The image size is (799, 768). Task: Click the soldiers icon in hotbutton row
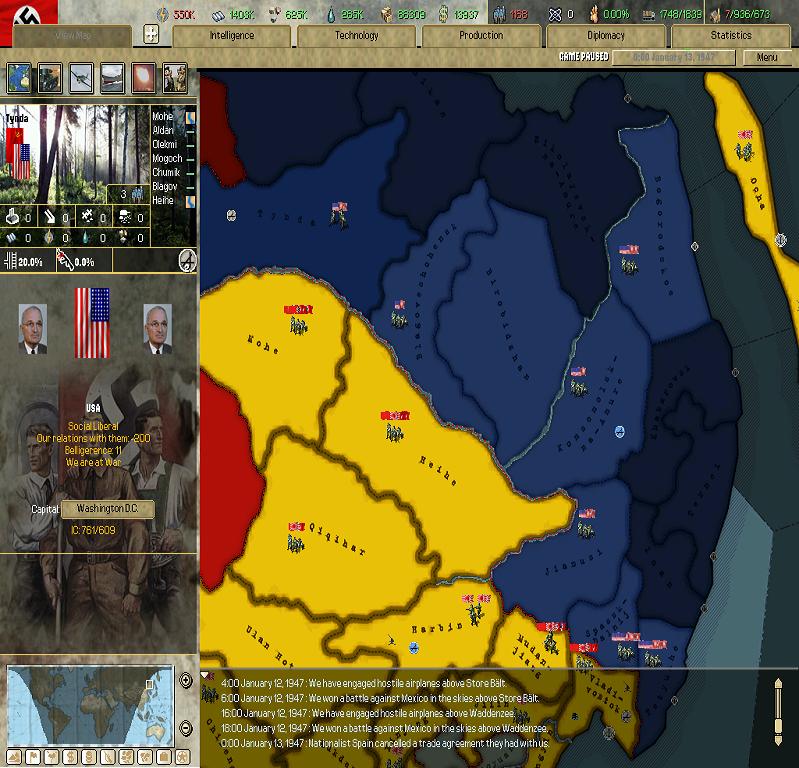point(175,78)
